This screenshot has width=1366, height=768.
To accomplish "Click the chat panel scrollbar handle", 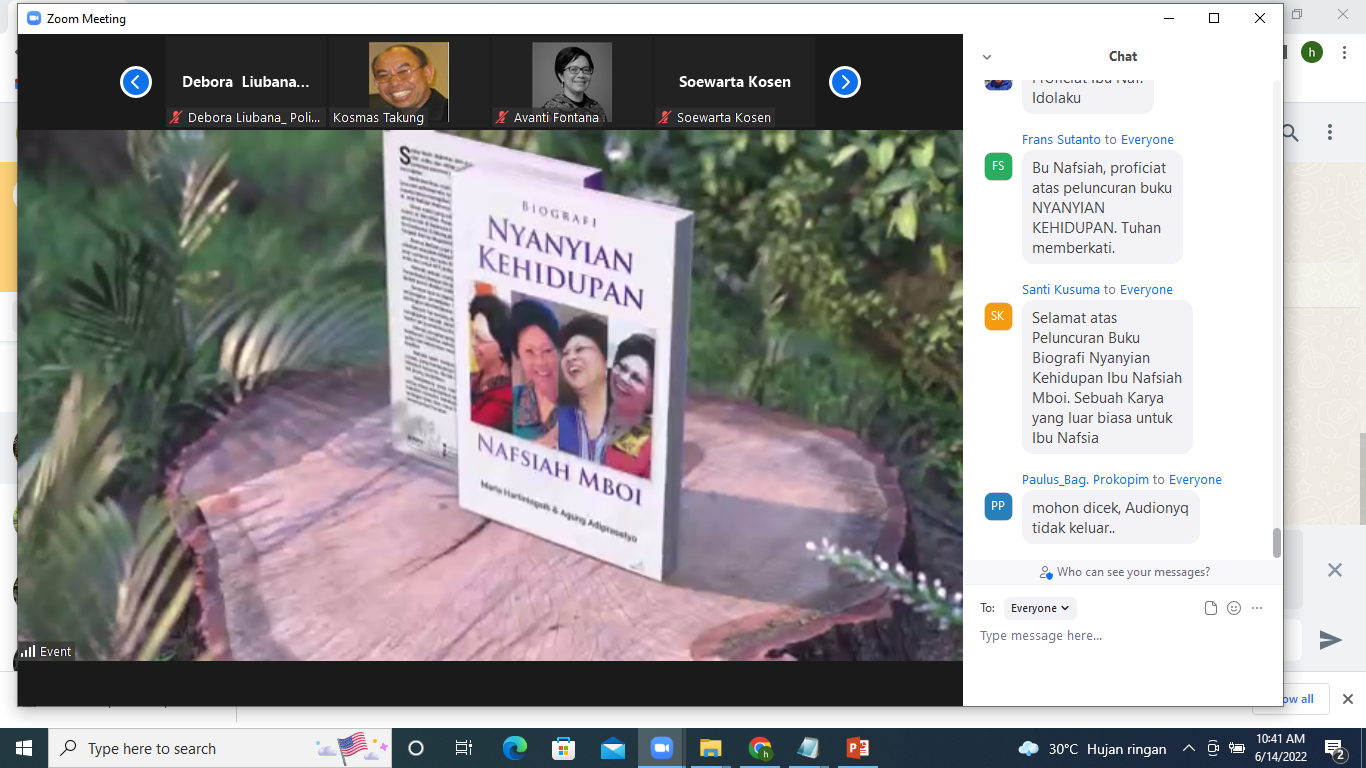I will [1276, 543].
